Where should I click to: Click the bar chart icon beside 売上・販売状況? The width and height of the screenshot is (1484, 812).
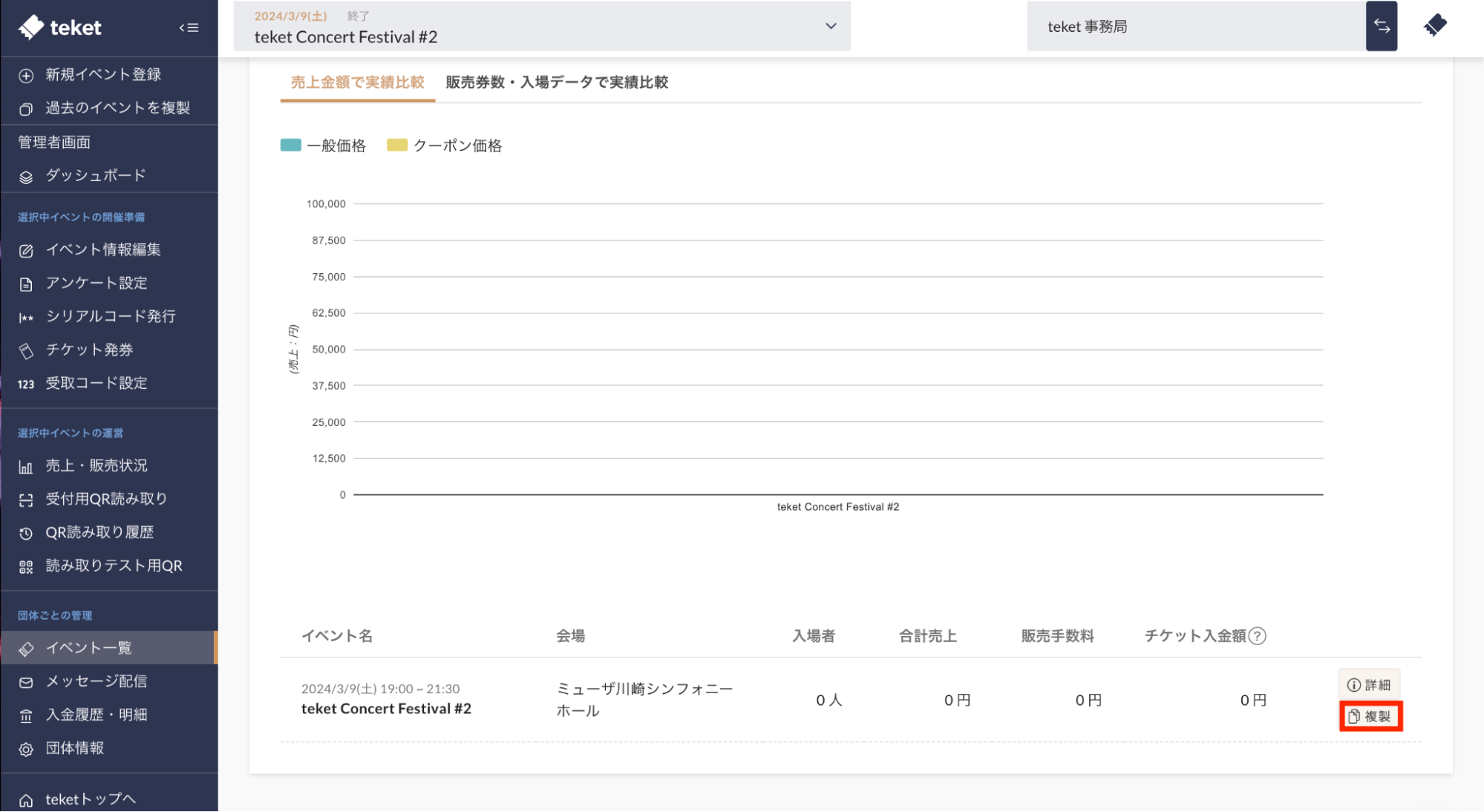click(26, 466)
